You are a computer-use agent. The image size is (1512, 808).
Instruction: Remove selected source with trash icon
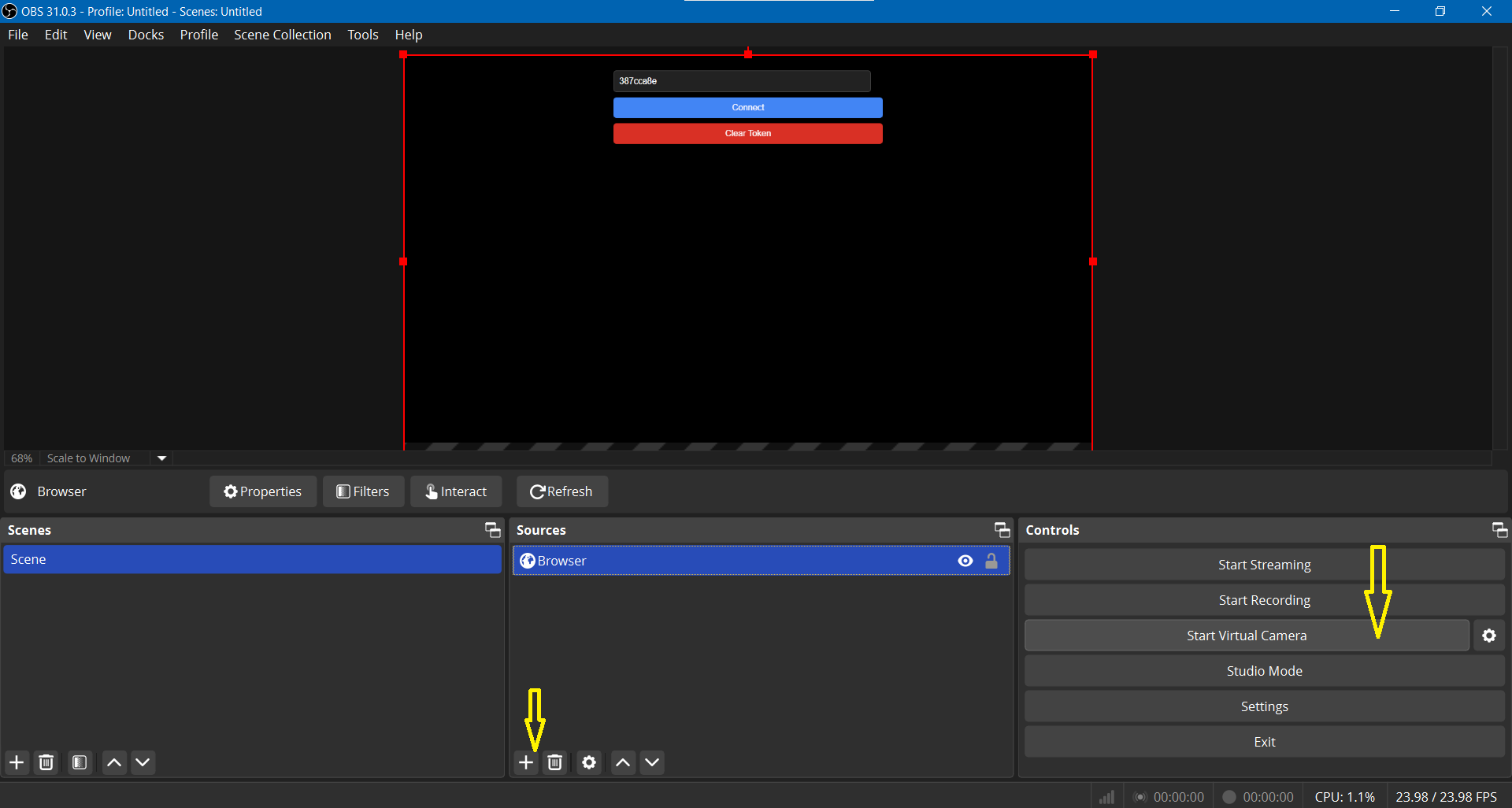[x=555, y=762]
